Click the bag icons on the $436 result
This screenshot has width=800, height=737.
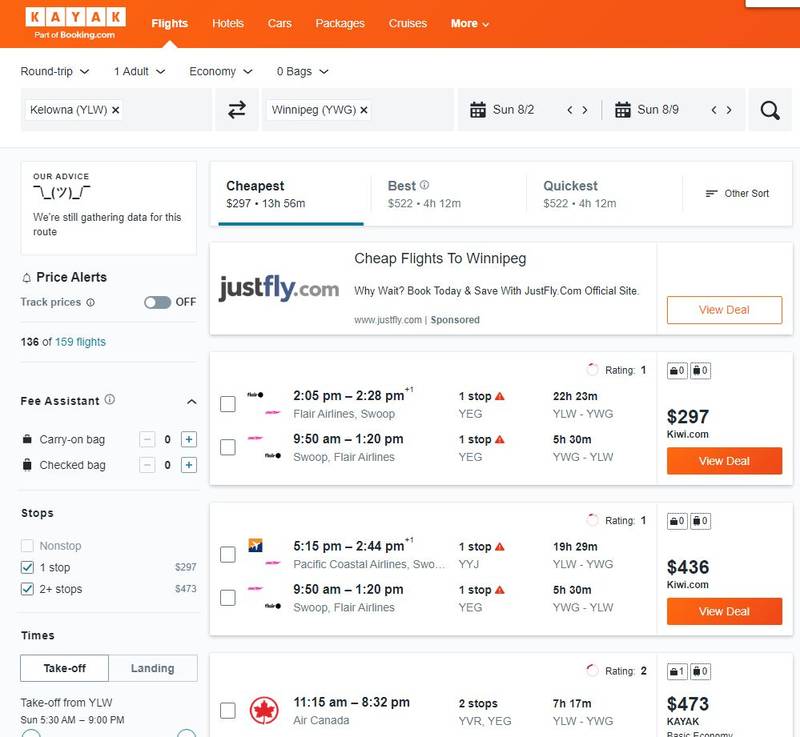click(689, 521)
